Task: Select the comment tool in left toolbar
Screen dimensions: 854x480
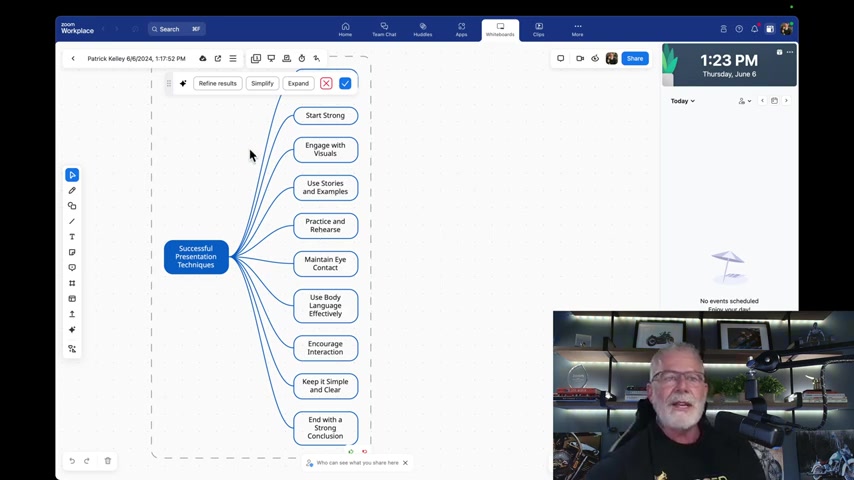Action: click(72, 268)
